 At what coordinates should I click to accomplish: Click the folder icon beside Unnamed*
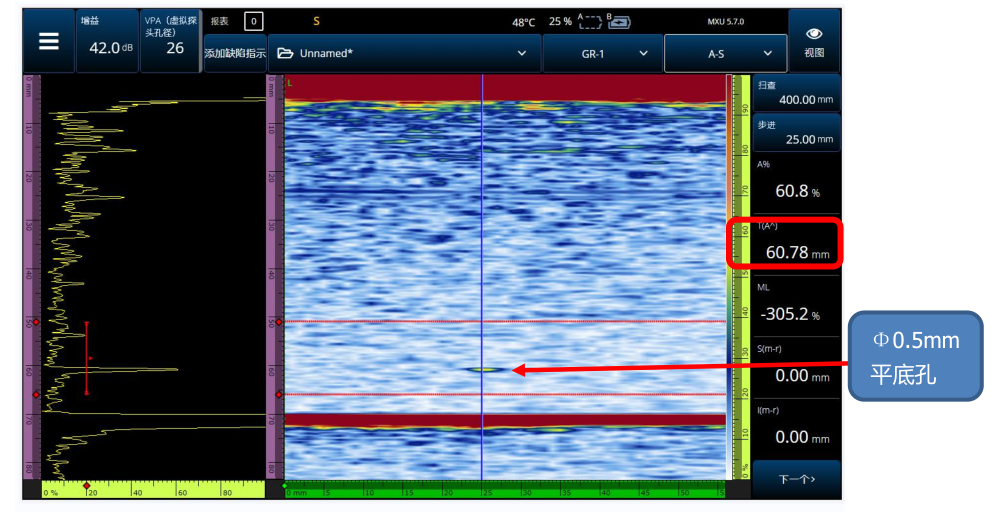pos(285,53)
